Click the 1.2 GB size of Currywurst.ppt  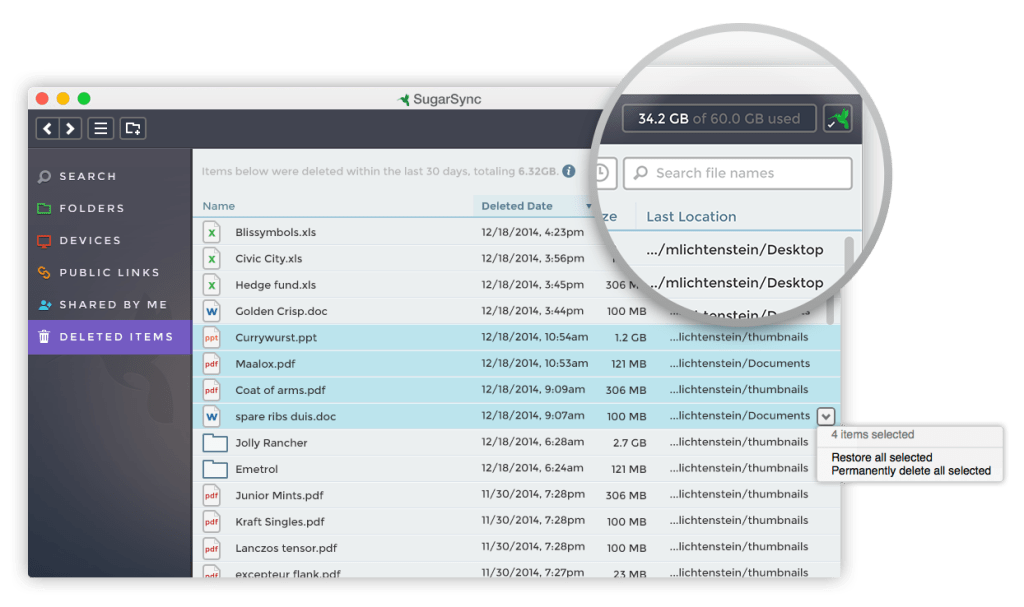coord(630,338)
